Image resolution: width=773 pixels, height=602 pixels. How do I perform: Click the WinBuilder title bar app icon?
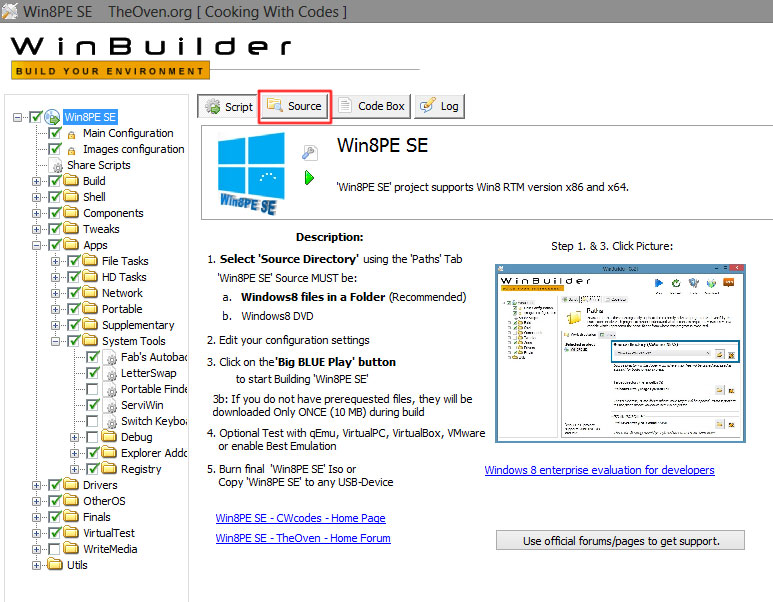tap(10, 11)
